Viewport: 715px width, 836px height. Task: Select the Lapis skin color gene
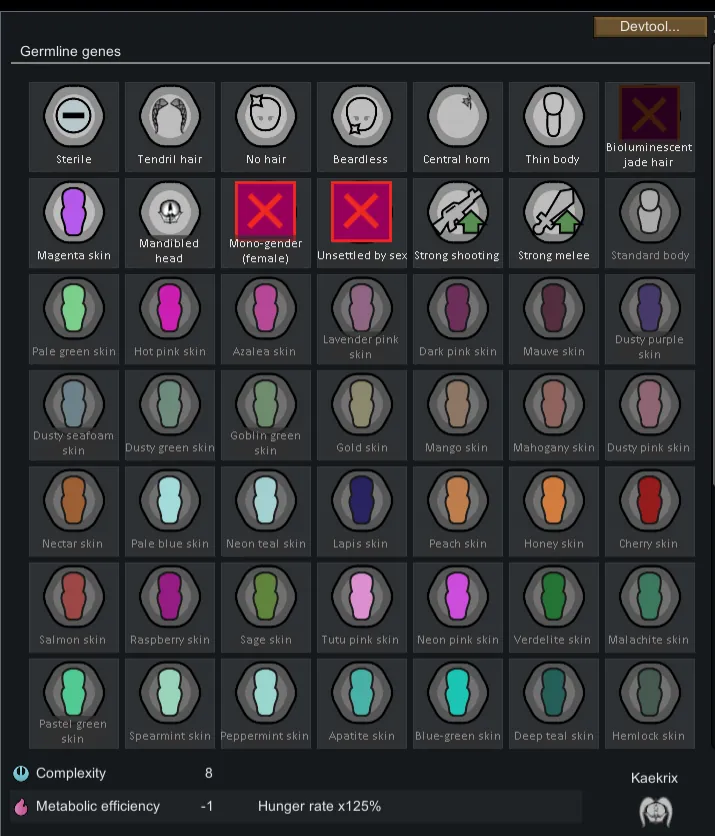tap(361, 511)
